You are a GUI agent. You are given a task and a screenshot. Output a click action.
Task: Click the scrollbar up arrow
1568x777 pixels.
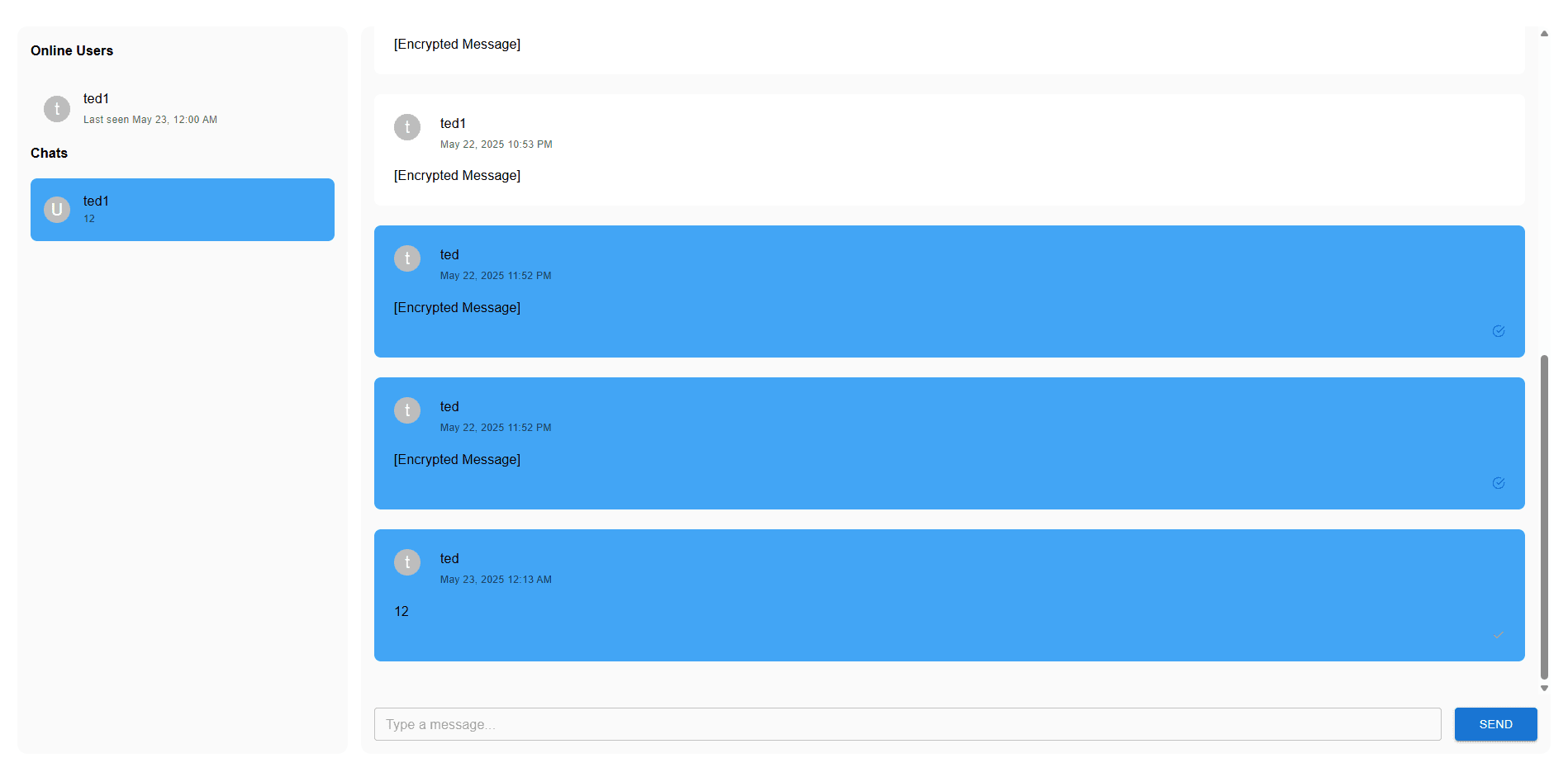1544,34
